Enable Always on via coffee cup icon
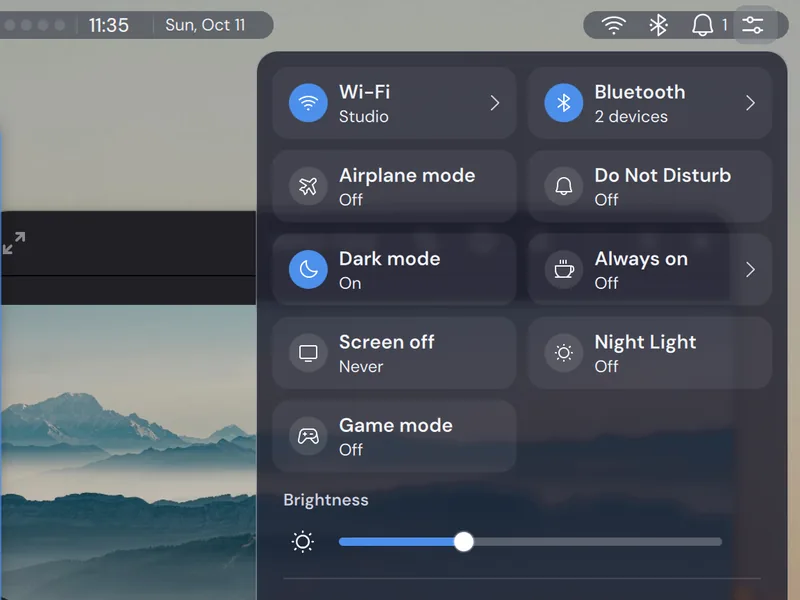This screenshot has height=600, width=800. tap(564, 269)
